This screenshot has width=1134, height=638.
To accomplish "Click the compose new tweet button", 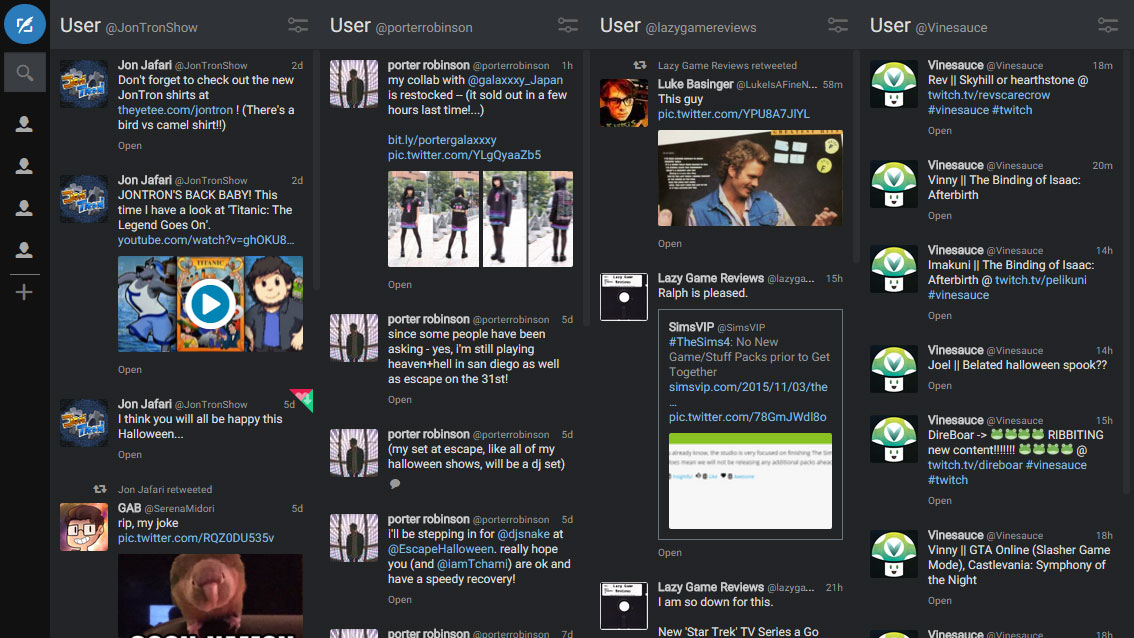I will [x=25, y=25].
